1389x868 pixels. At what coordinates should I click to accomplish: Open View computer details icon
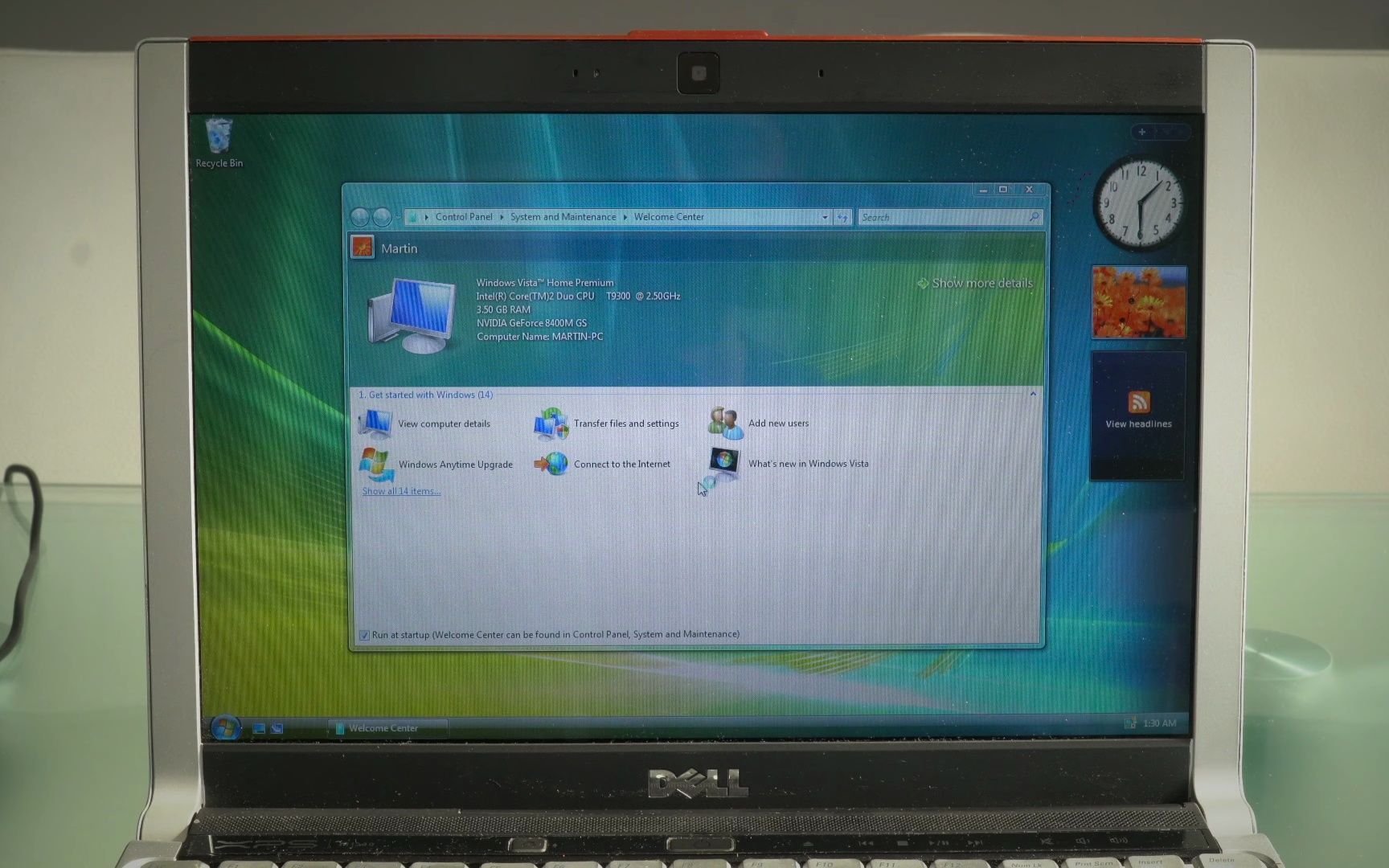(x=375, y=424)
